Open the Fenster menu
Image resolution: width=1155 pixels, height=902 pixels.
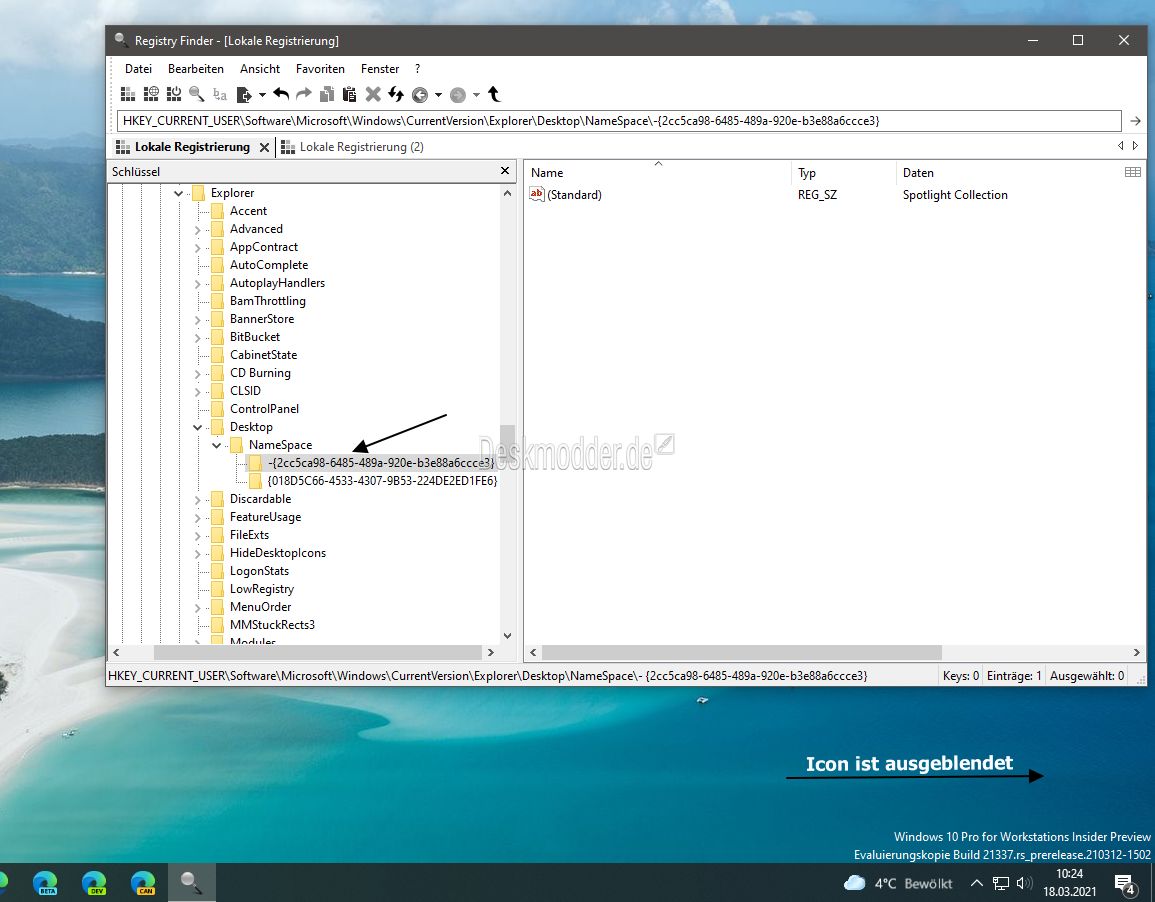pos(380,68)
